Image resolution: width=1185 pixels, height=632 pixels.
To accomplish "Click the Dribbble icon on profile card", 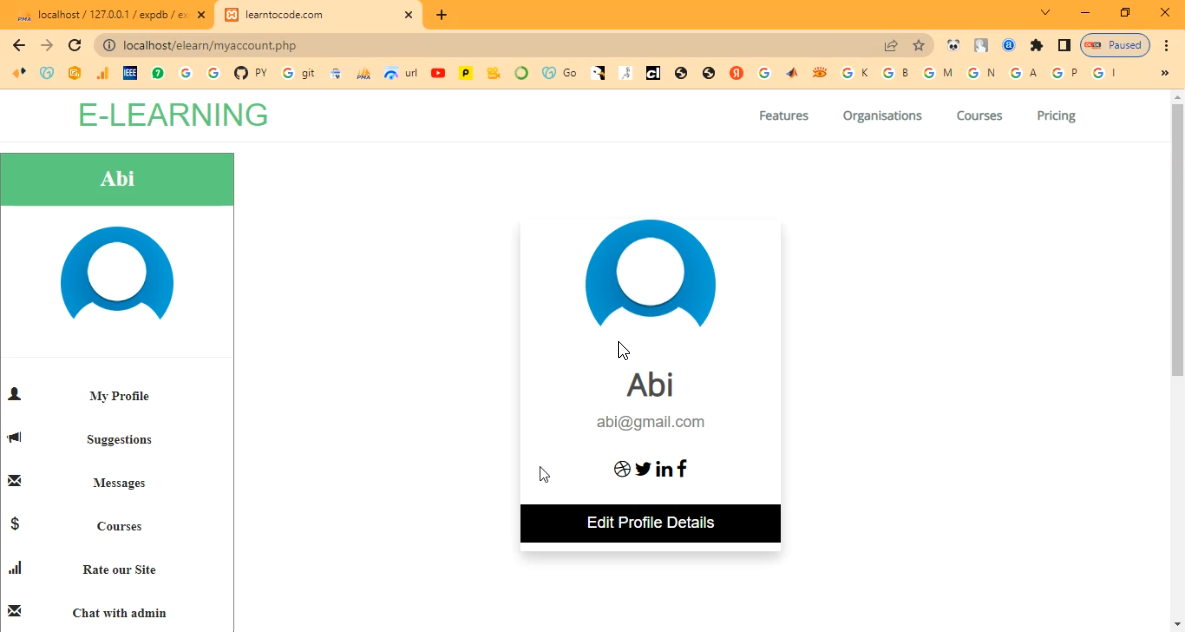I will coord(622,469).
